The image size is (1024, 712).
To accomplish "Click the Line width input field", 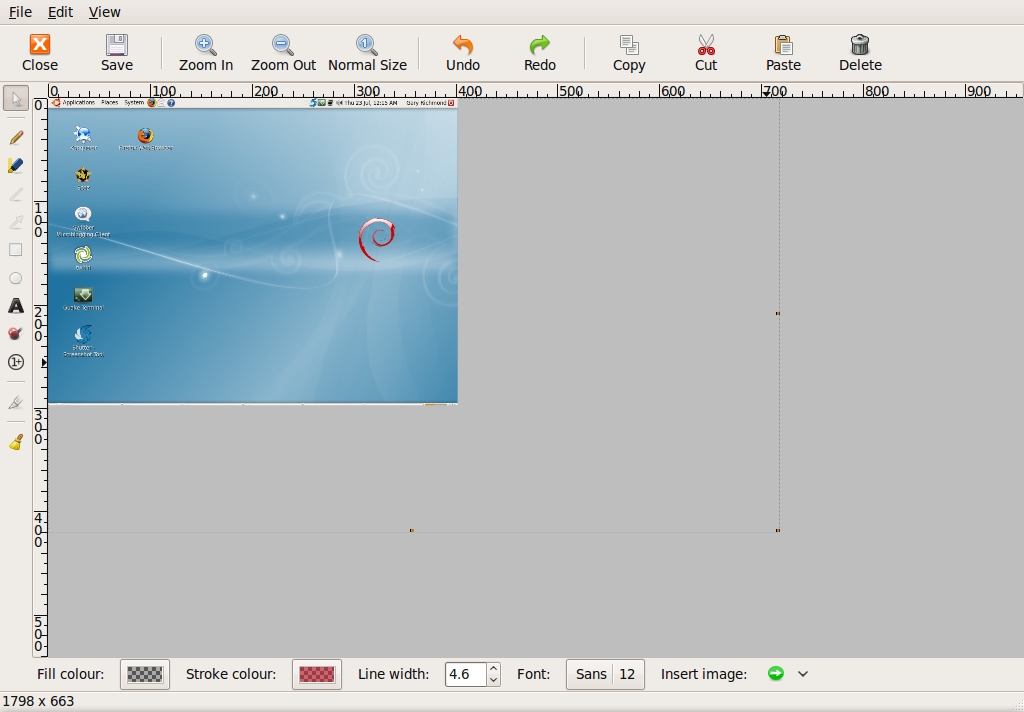I will pos(466,674).
